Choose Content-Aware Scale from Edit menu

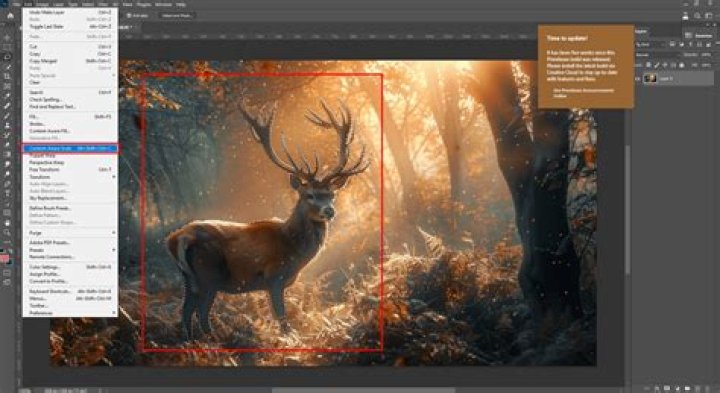(70, 148)
